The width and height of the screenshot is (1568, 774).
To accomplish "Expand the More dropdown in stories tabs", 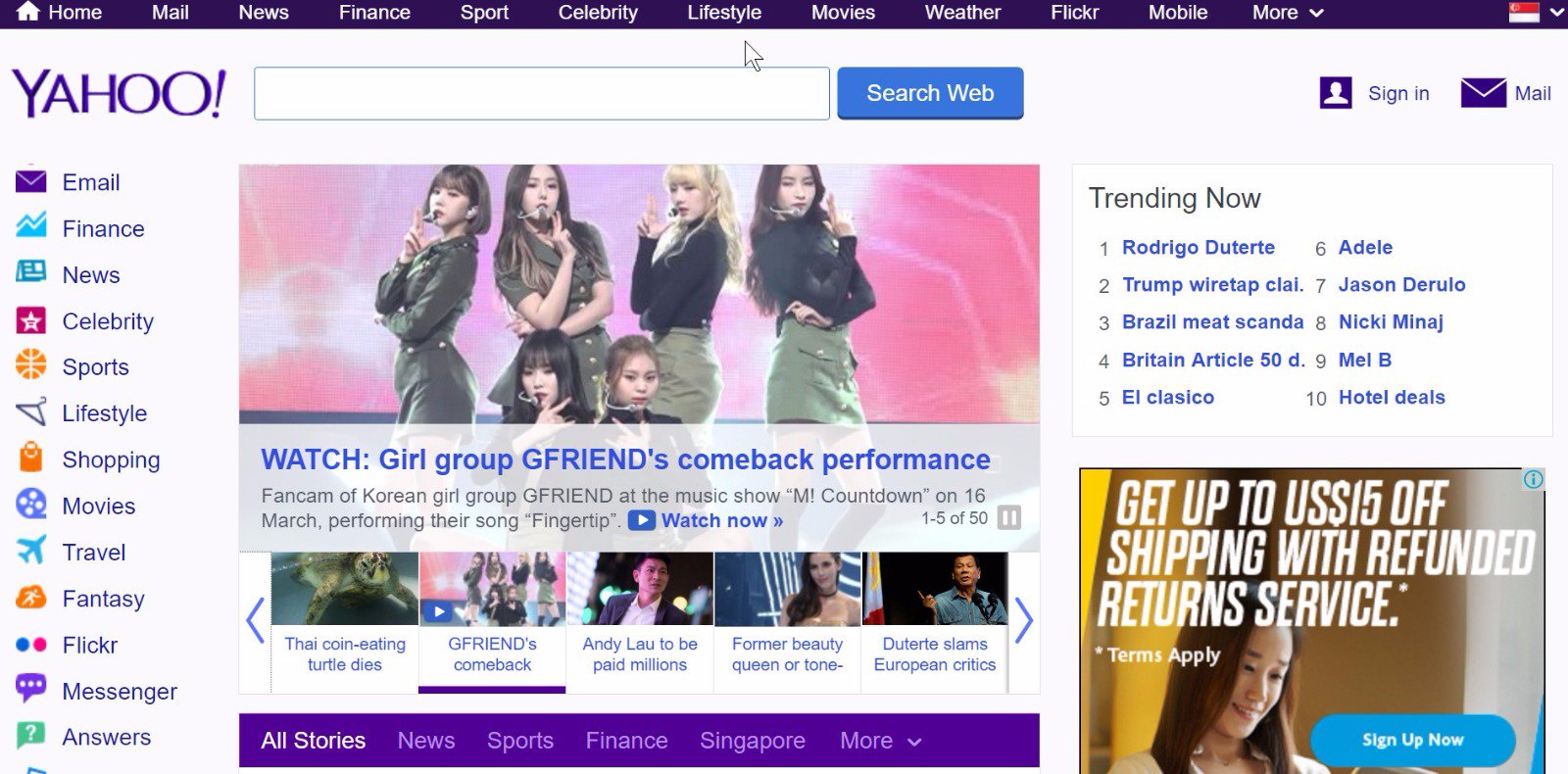I will click(880, 741).
